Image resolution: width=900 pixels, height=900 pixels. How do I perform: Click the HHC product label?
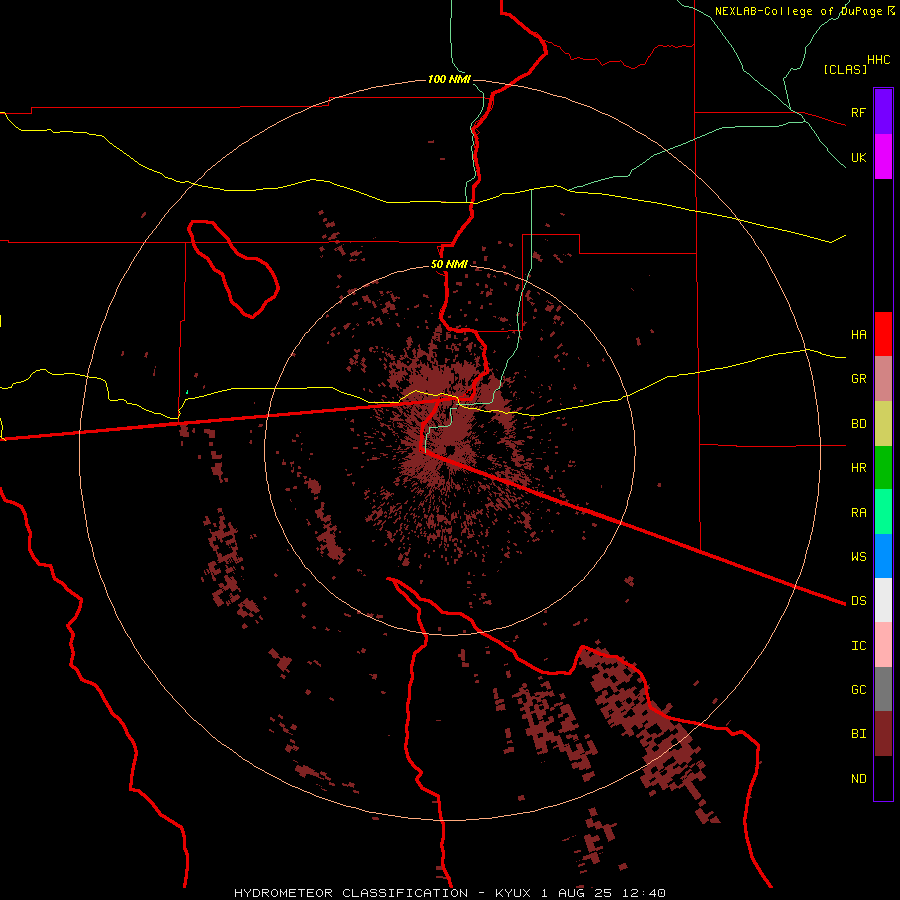pos(878,60)
